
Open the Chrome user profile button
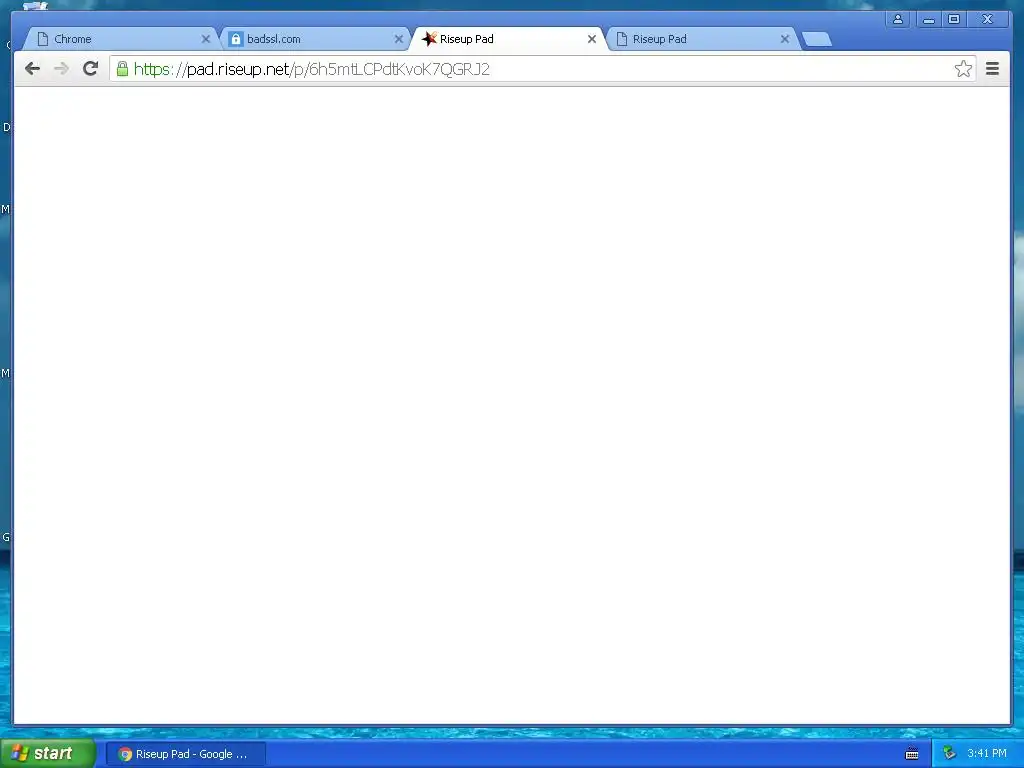(x=898, y=20)
